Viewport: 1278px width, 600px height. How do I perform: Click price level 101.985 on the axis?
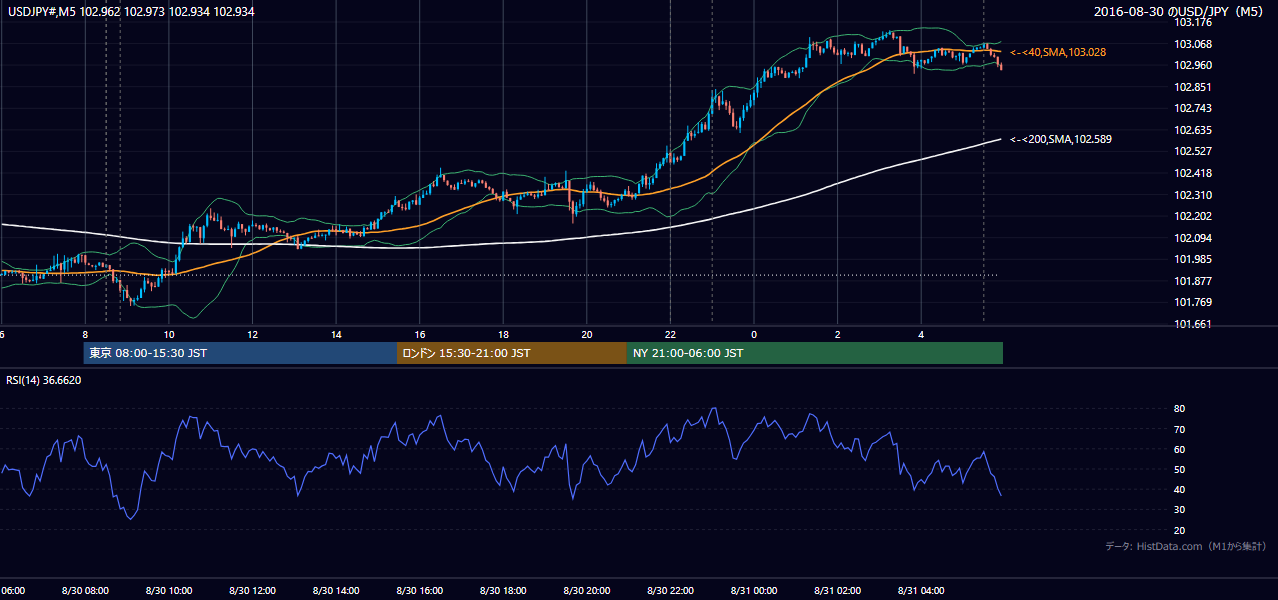point(1192,260)
